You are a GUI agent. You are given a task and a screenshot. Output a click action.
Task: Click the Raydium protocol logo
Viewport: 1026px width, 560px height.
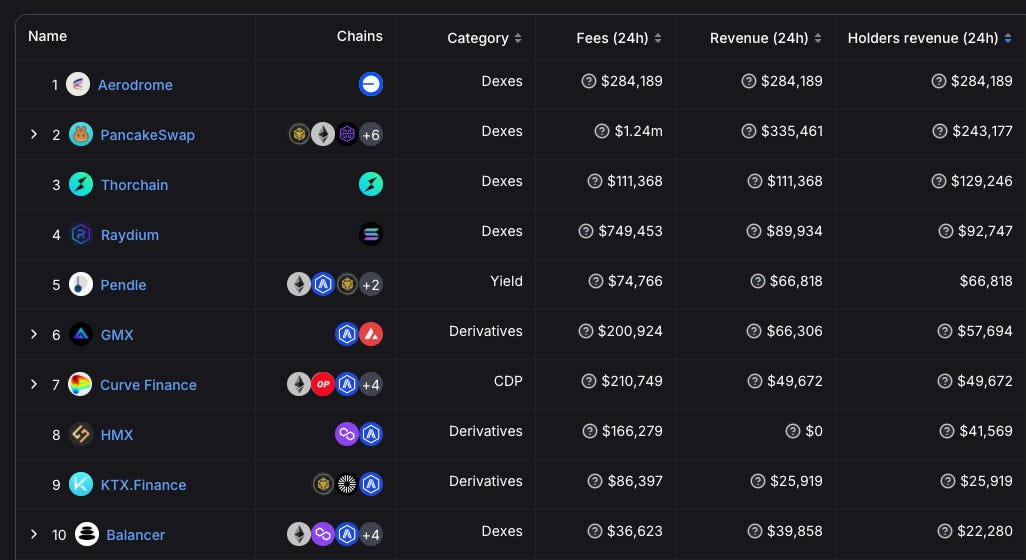(x=81, y=234)
